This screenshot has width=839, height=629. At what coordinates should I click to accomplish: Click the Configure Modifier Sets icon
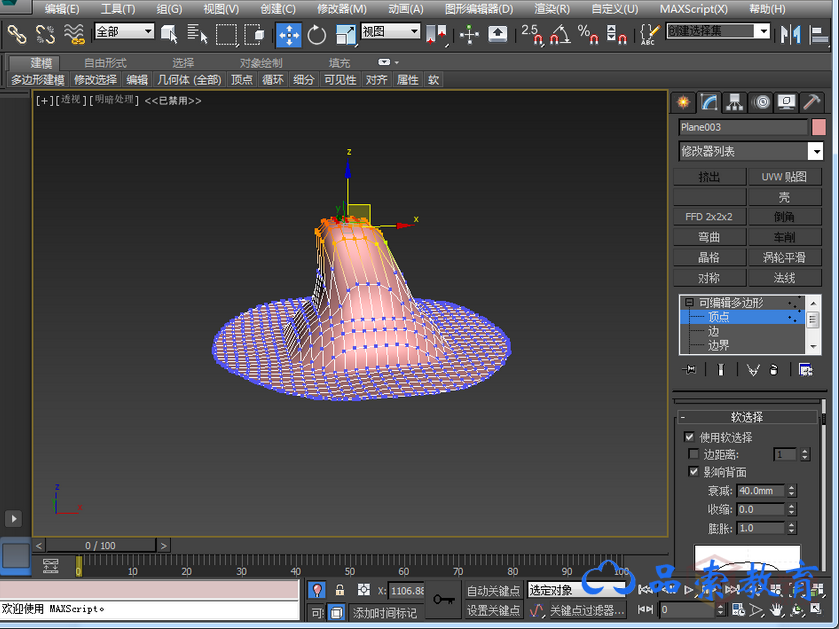pos(805,370)
